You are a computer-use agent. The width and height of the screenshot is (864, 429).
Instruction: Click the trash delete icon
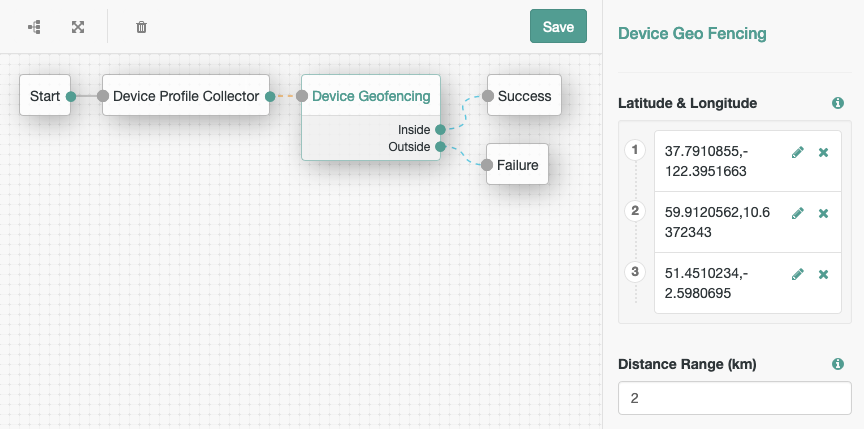tap(142, 26)
